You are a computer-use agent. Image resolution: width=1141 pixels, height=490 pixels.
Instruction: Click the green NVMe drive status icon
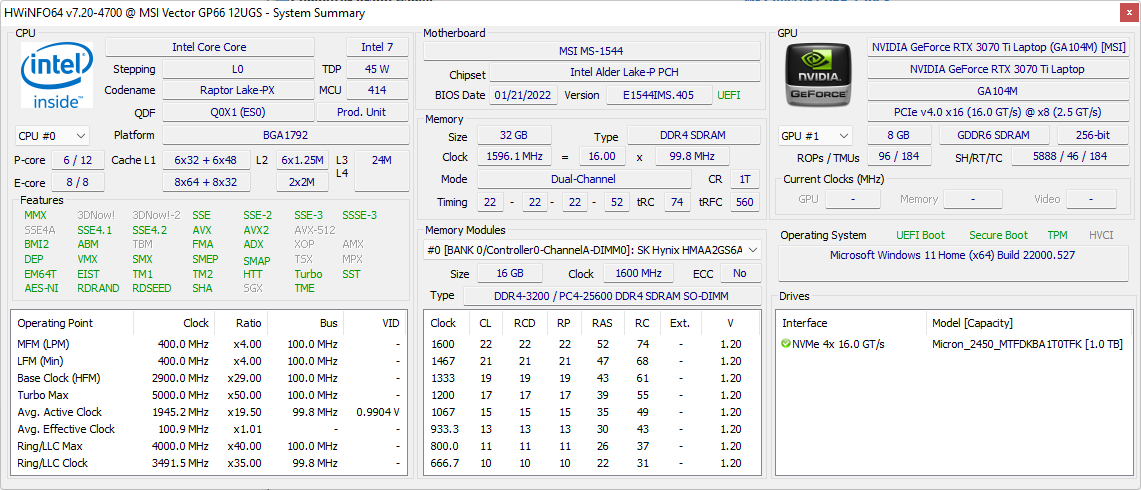click(787, 344)
